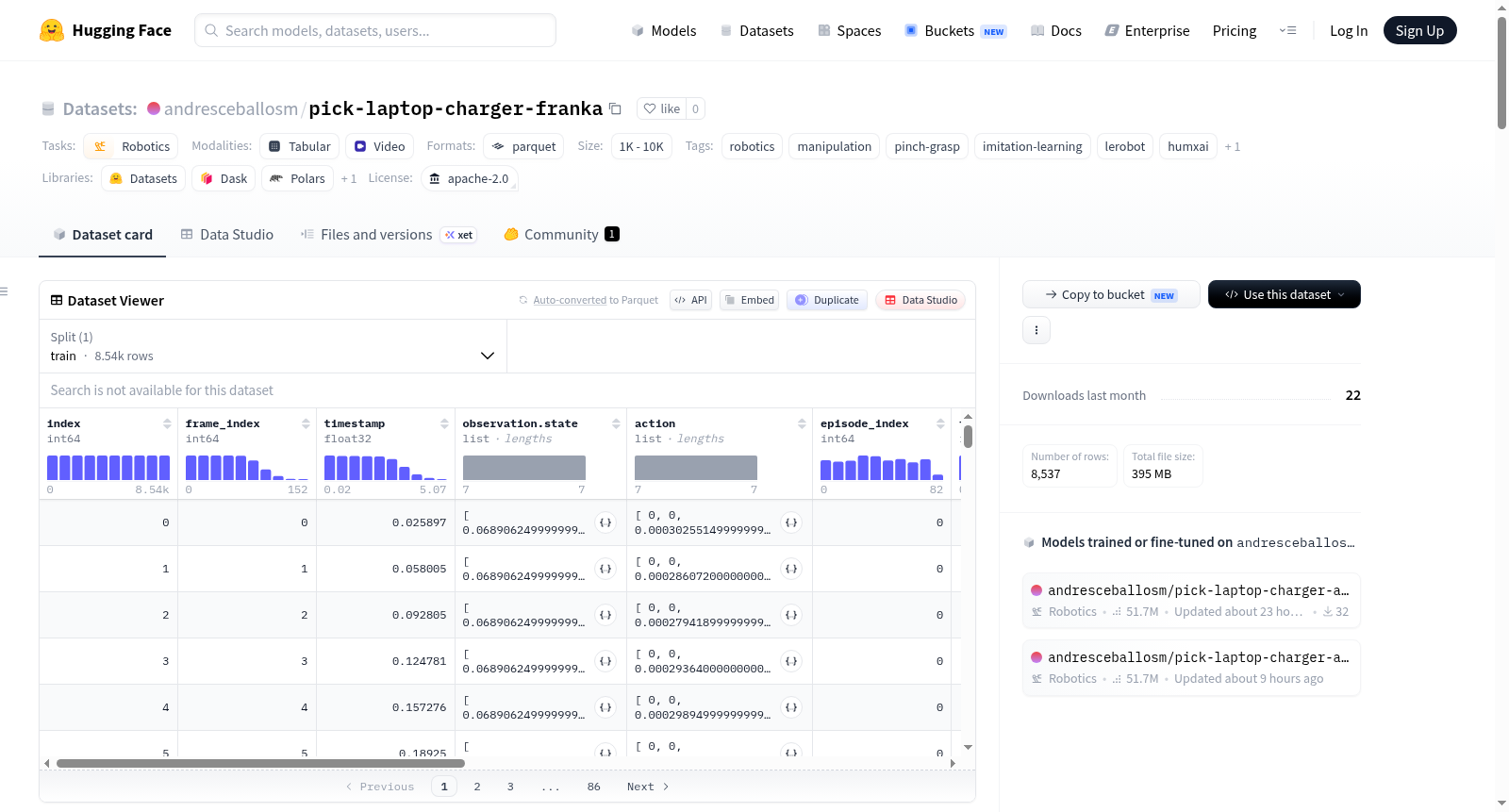Show additional libraries with +1
Image resolution: width=1509 pixels, height=812 pixels.
tap(349, 178)
